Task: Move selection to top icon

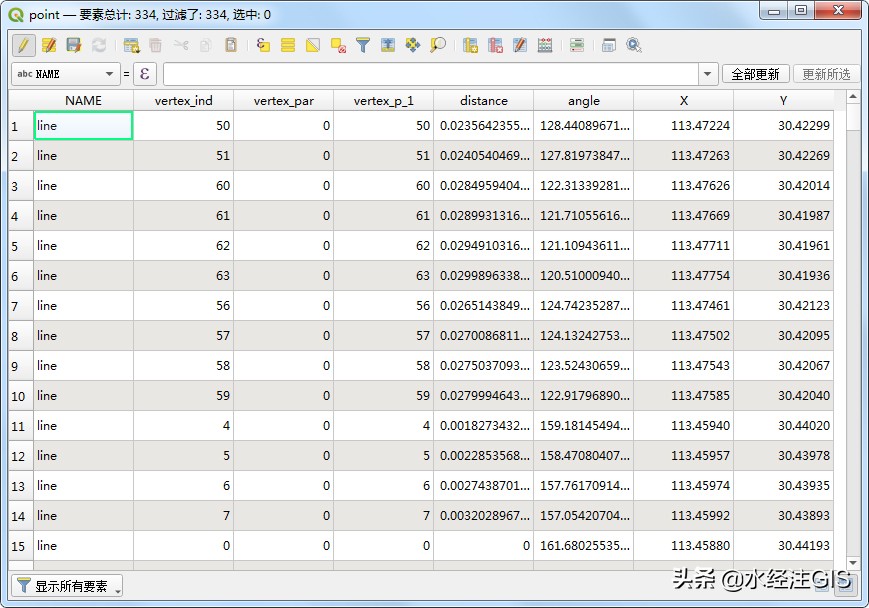Action: (388, 45)
